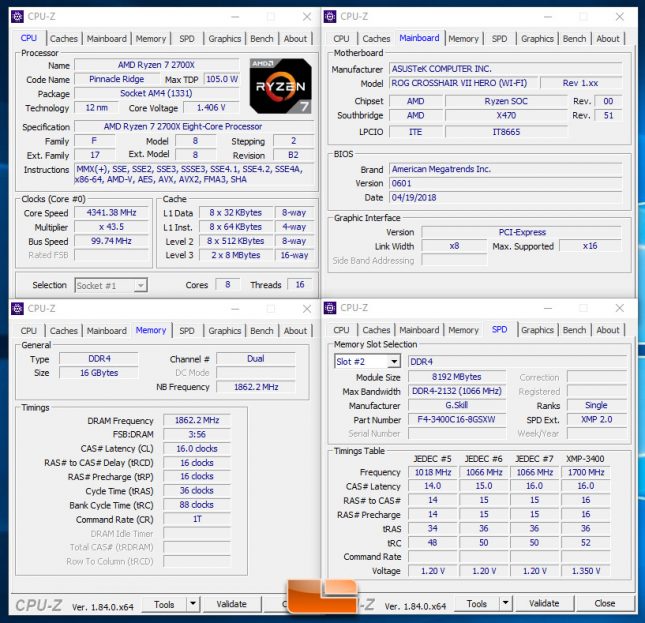Open About tab in CPU window
Screen dimensions: 645x623
tap(295, 39)
